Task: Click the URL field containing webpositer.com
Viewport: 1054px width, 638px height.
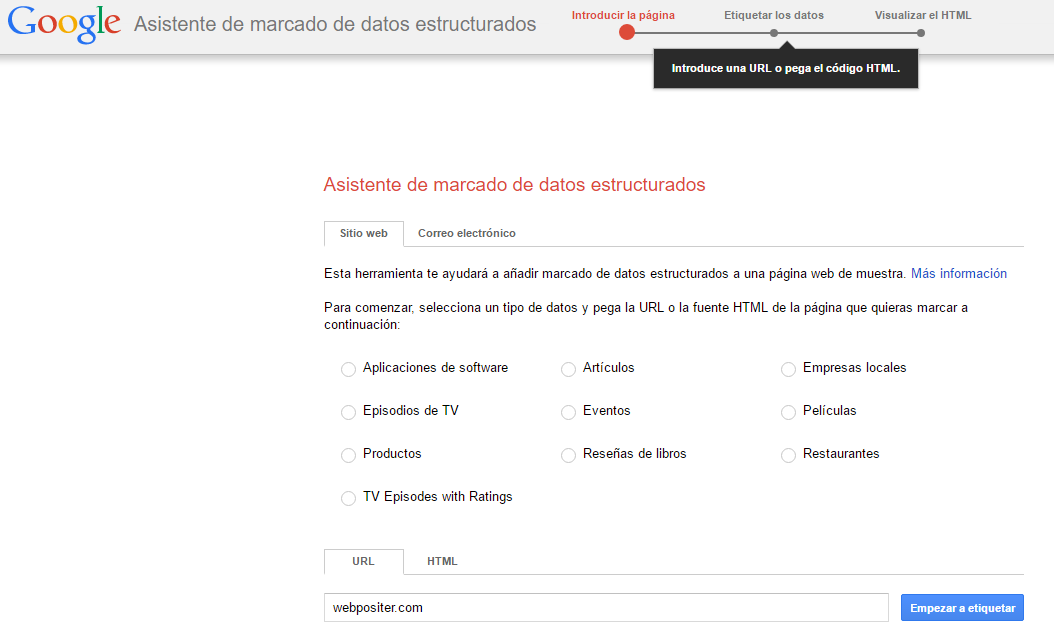Action: (x=606, y=607)
